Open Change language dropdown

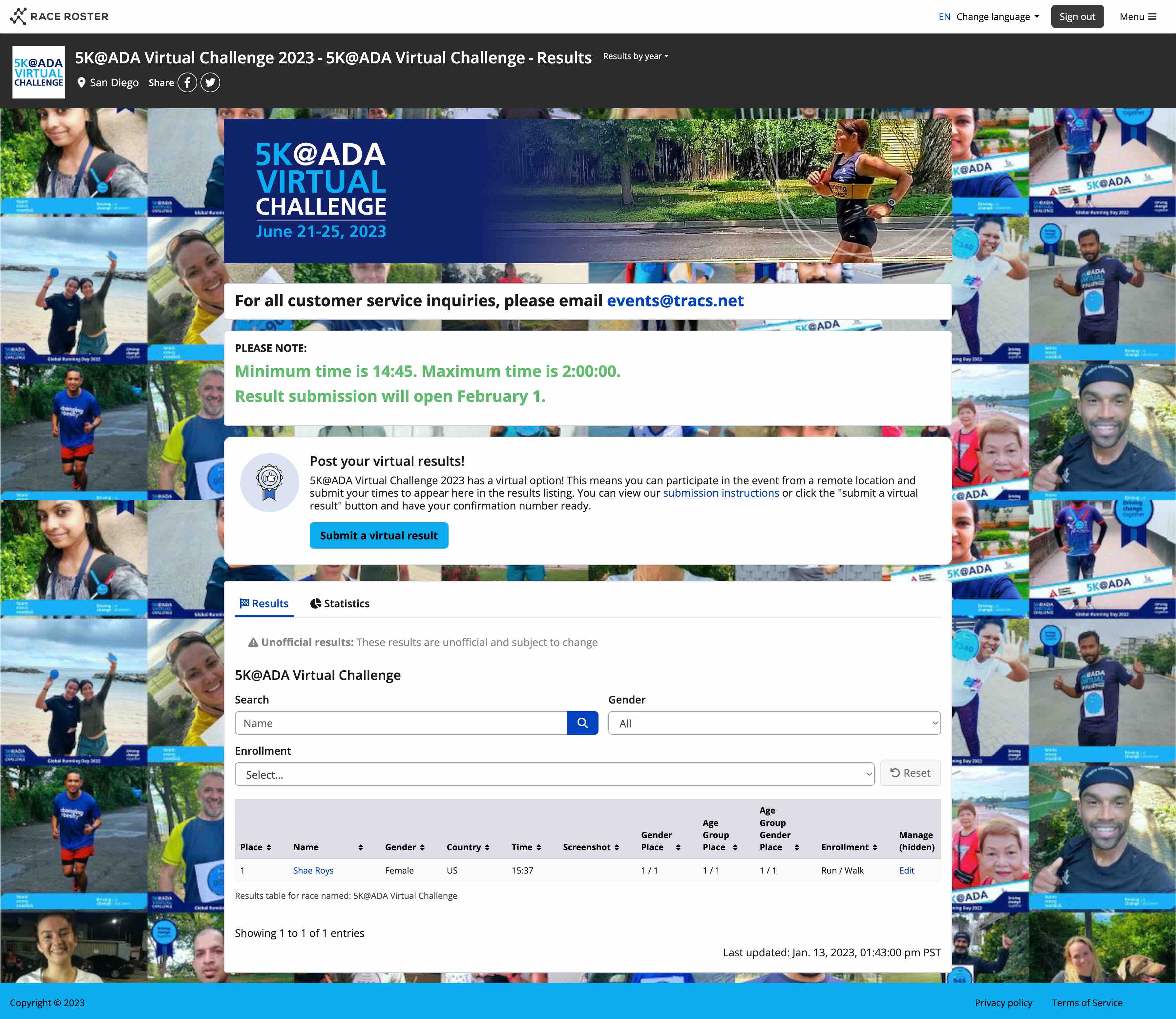point(997,16)
